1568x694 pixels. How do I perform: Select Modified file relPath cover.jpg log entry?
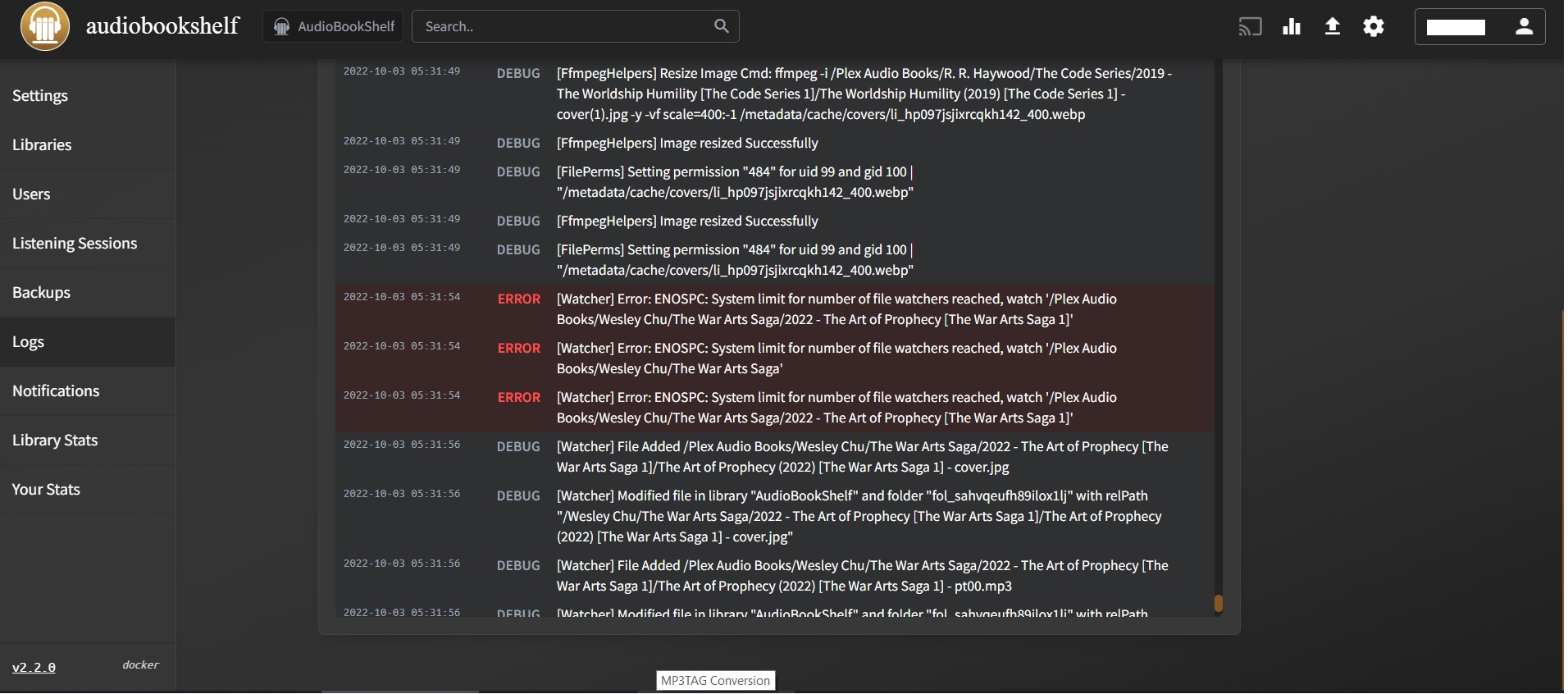coord(775,516)
